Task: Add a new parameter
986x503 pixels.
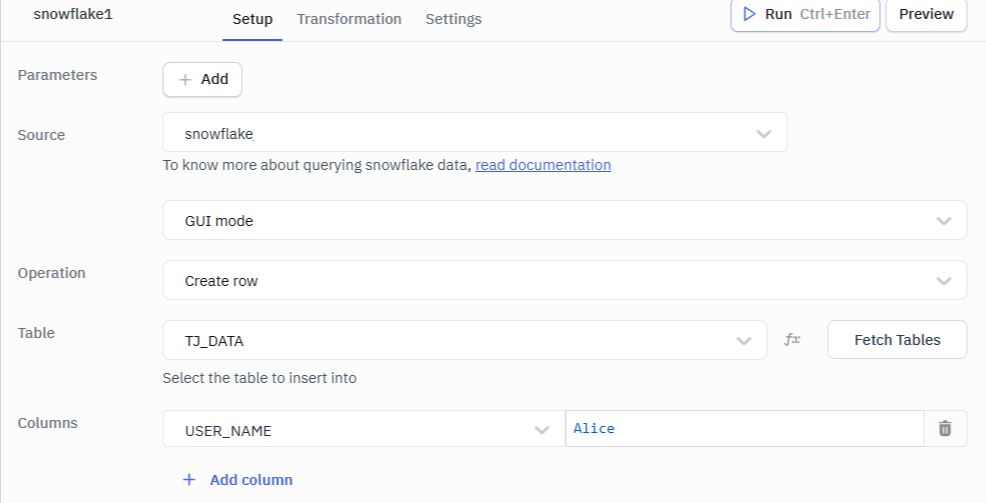Action: click(x=202, y=79)
